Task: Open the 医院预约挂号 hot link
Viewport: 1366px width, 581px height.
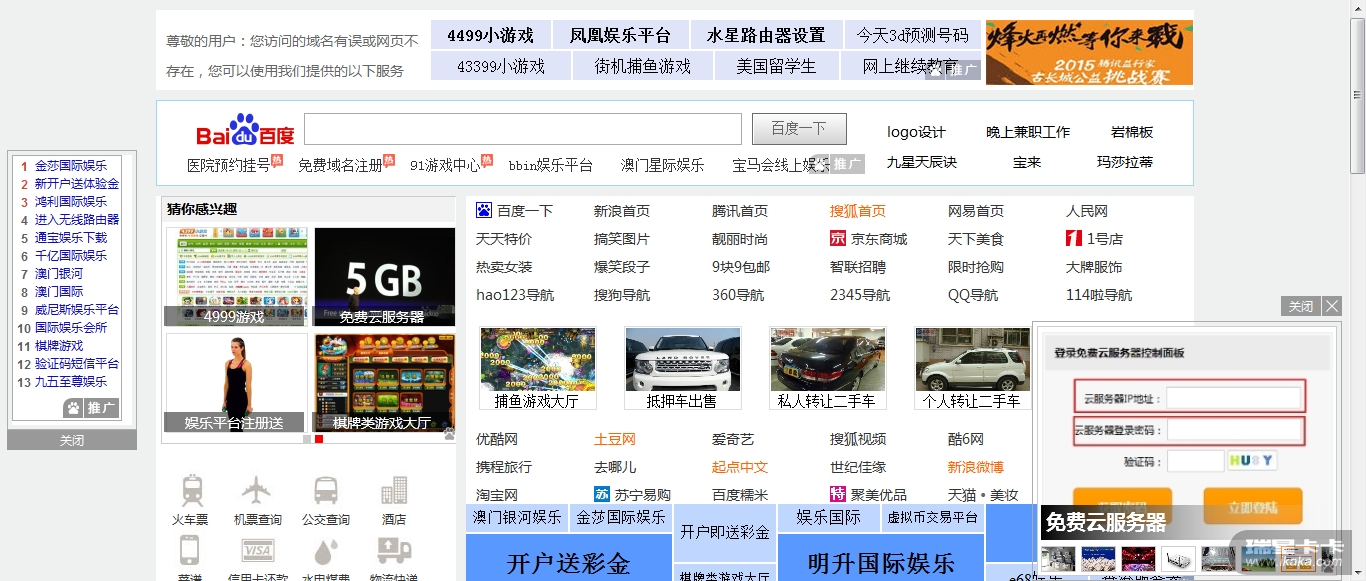Action: pyautogui.click(x=228, y=165)
